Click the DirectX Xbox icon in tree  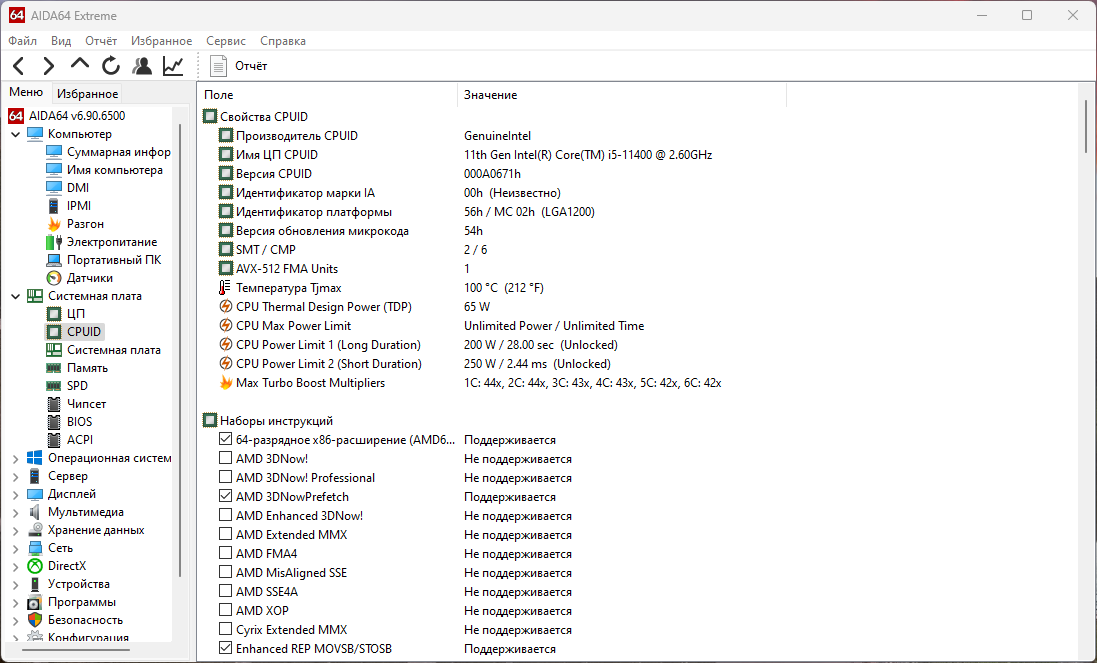(35, 566)
